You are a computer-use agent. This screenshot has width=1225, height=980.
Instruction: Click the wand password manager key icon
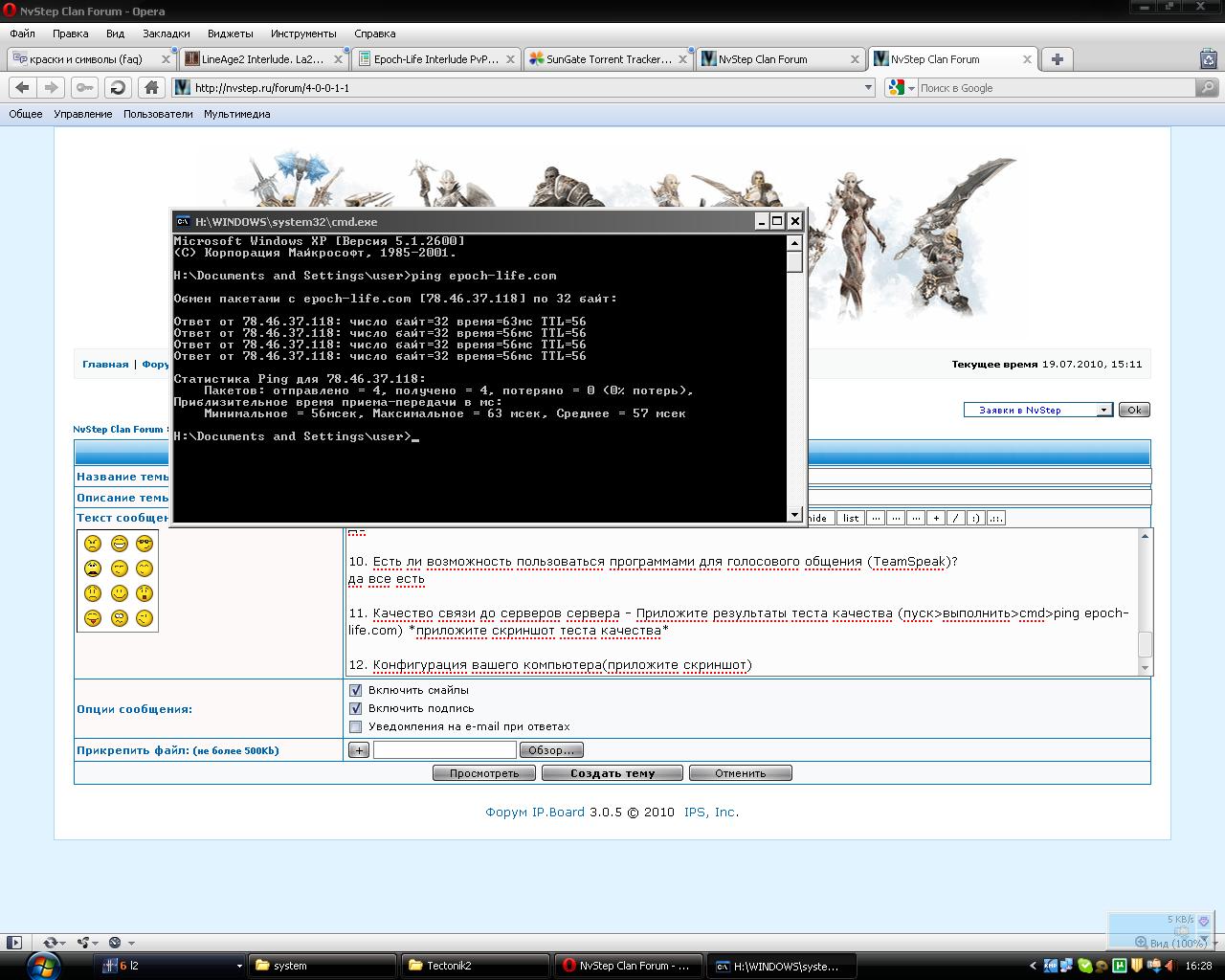click(85, 88)
